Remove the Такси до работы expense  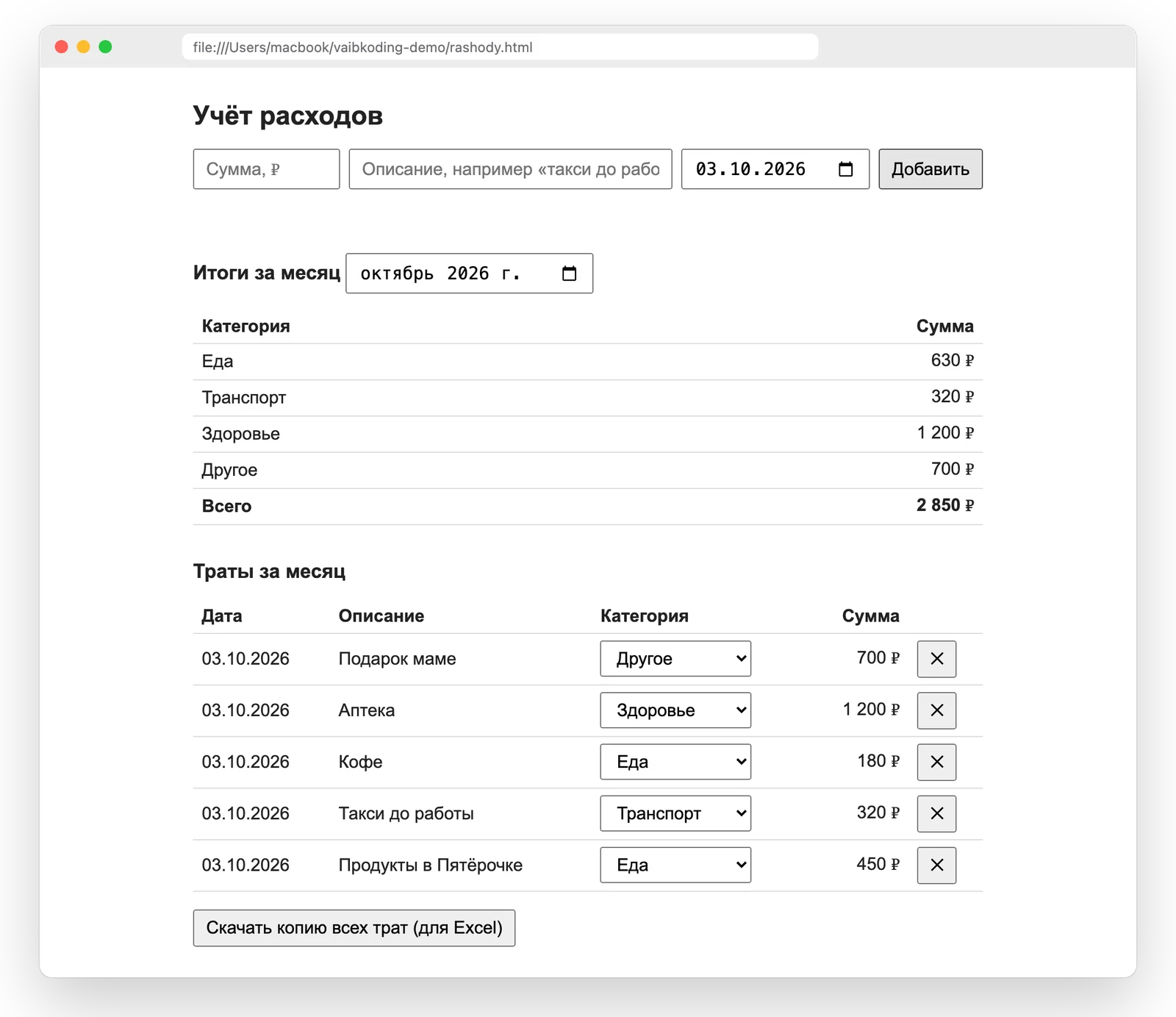point(936,813)
